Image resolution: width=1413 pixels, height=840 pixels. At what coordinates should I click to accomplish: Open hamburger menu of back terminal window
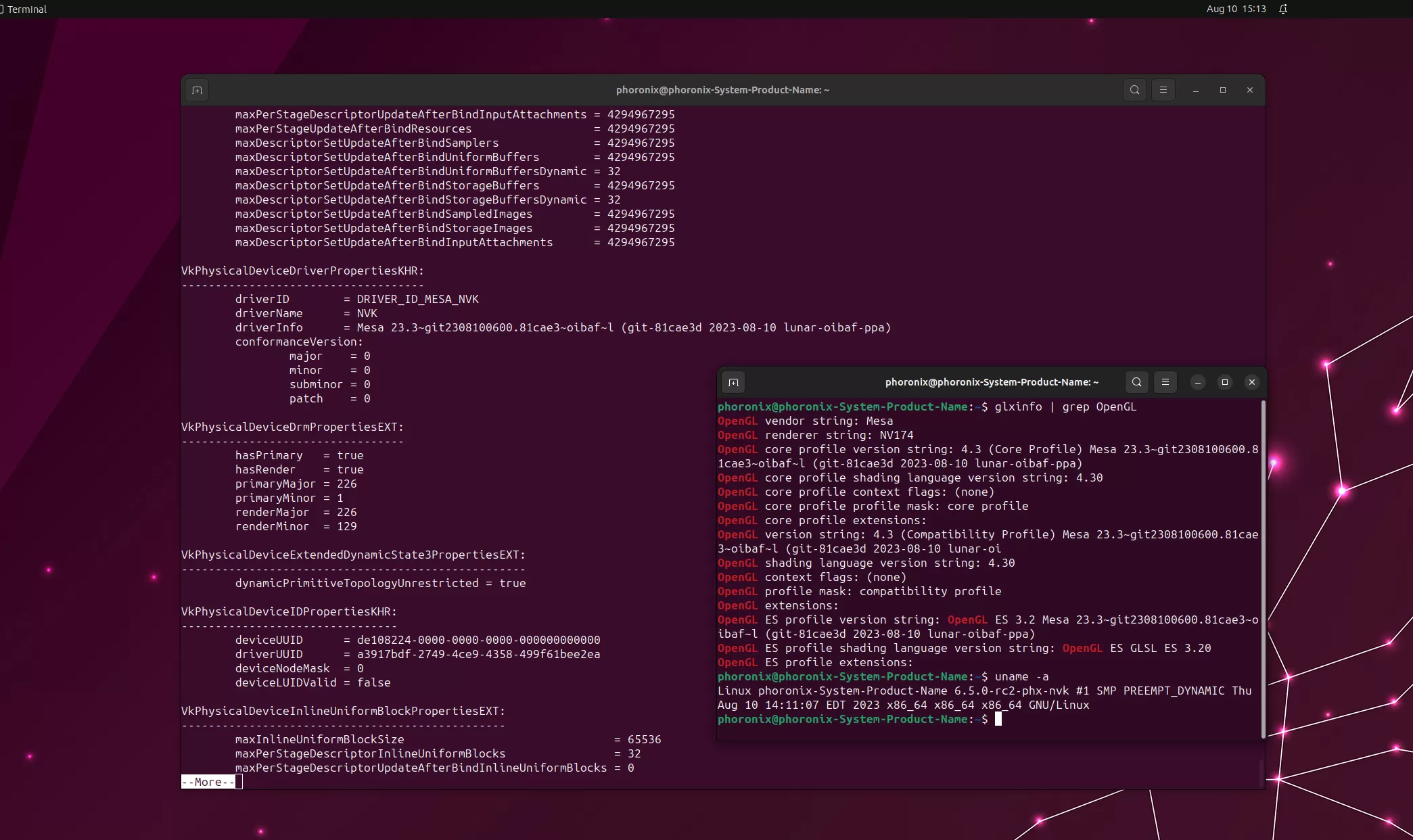point(1163,90)
